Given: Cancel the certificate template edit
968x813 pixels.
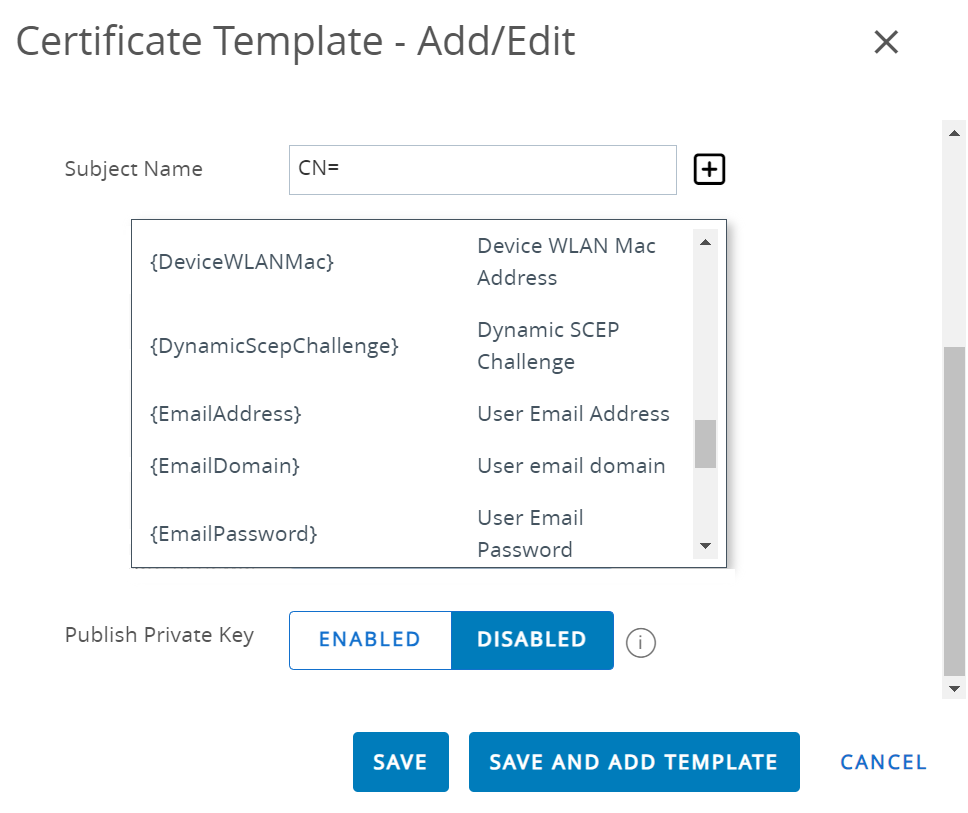Looking at the screenshot, I should (883, 762).
